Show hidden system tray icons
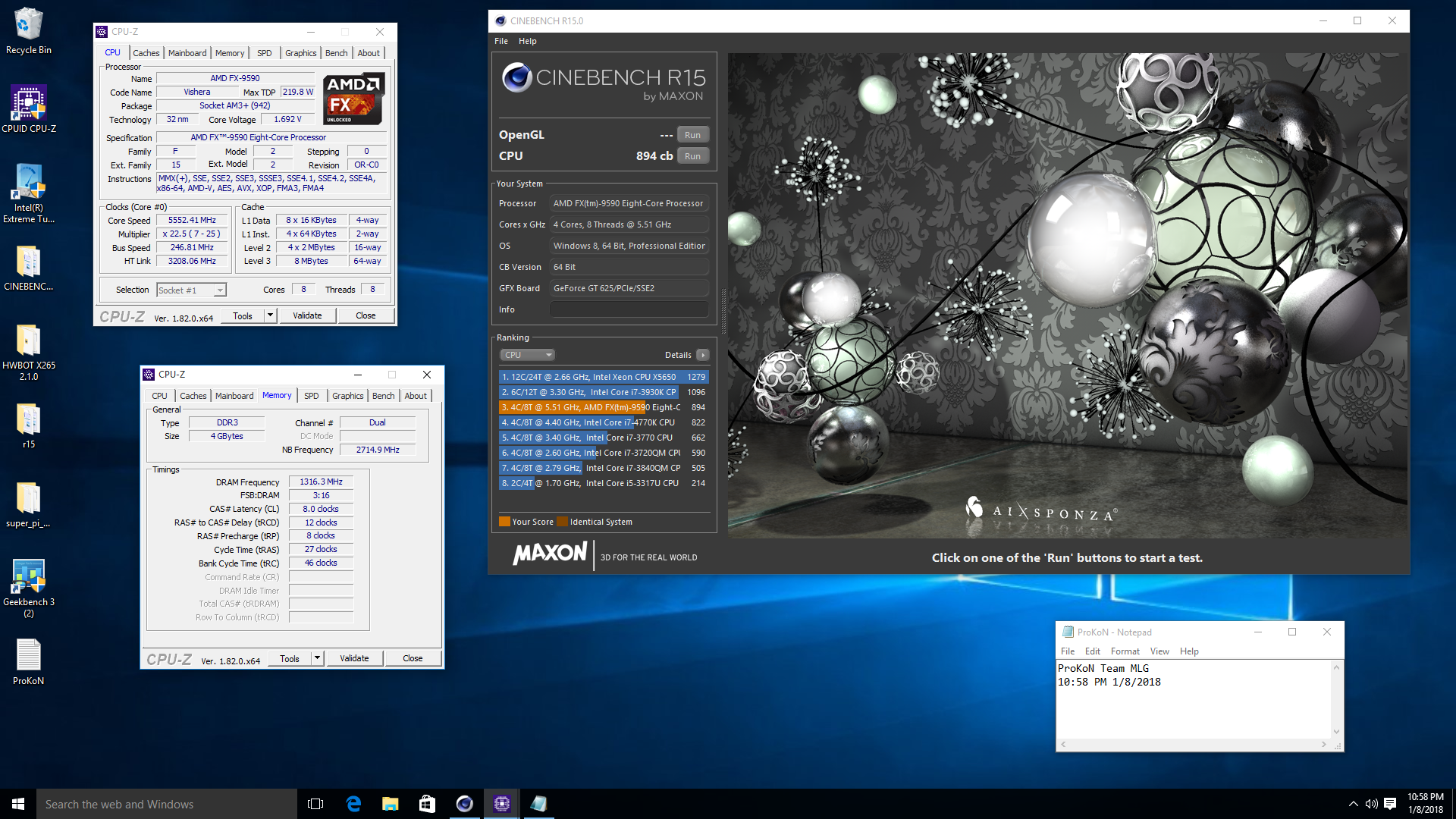Viewport: 1456px width, 819px height. coord(1353,804)
